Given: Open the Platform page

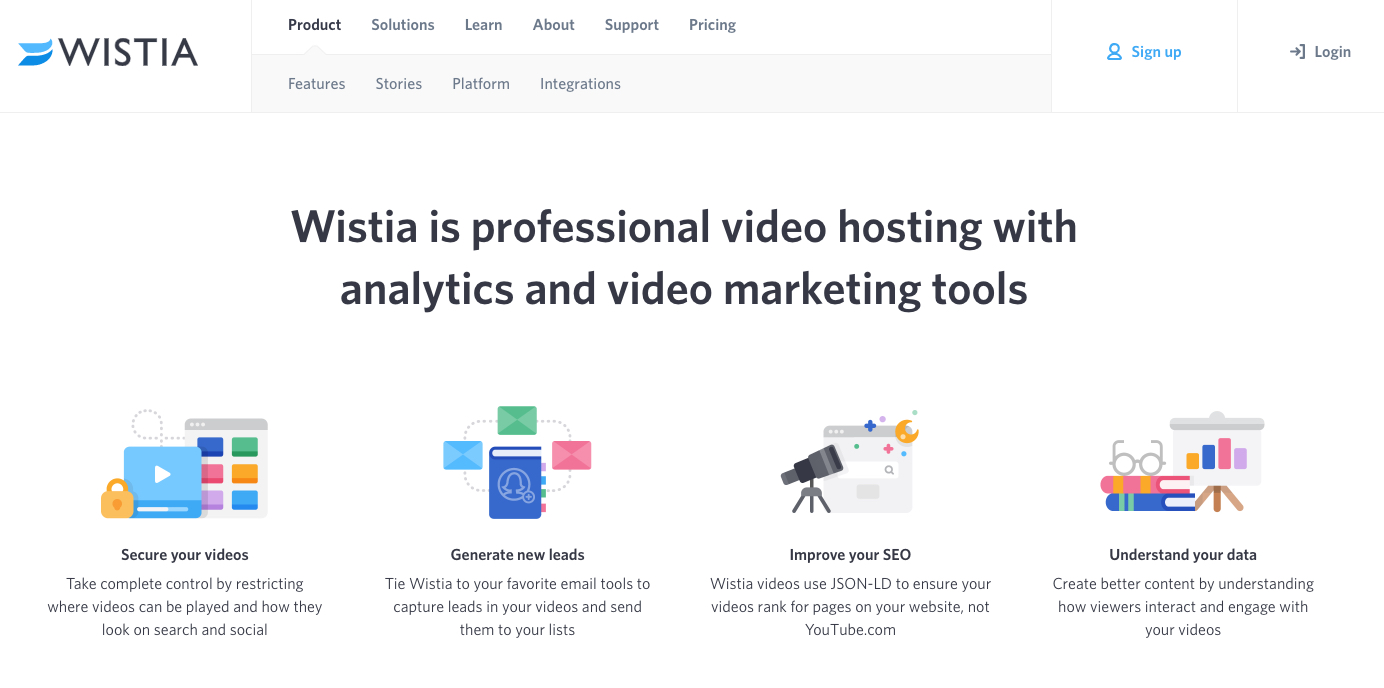Looking at the screenshot, I should [481, 83].
